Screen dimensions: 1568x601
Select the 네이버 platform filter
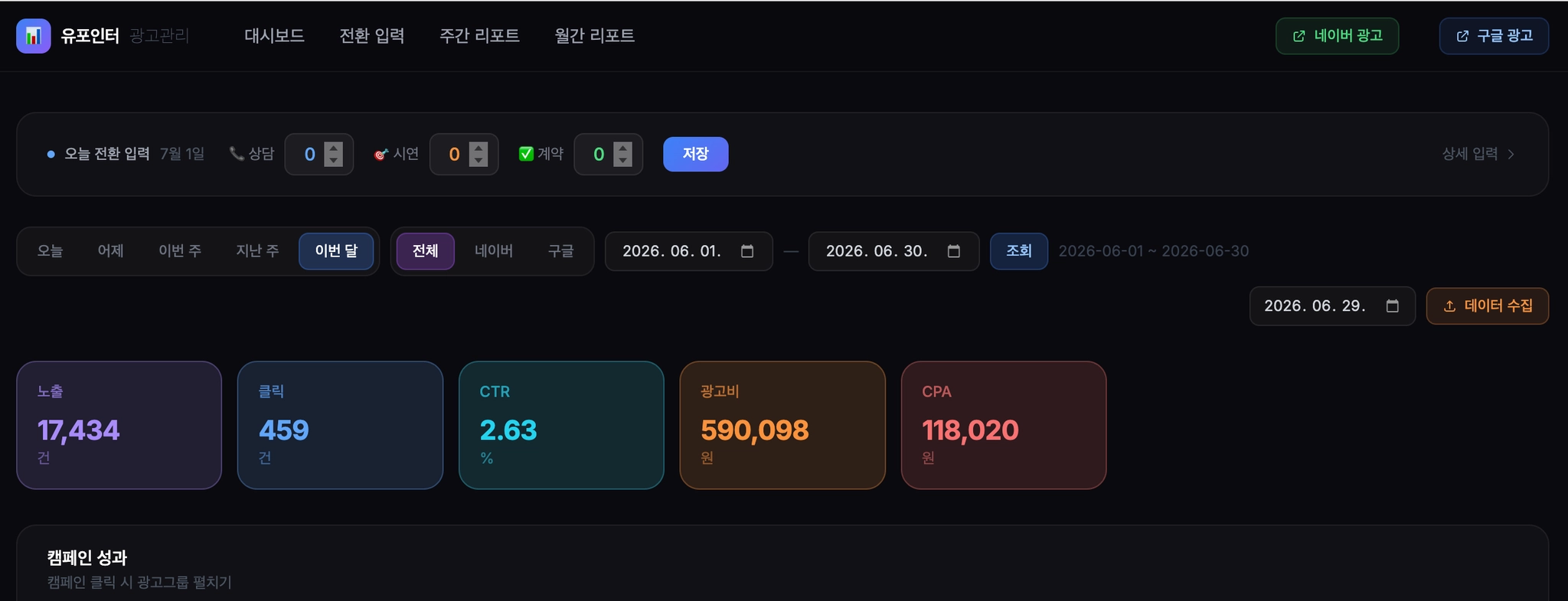click(x=494, y=251)
